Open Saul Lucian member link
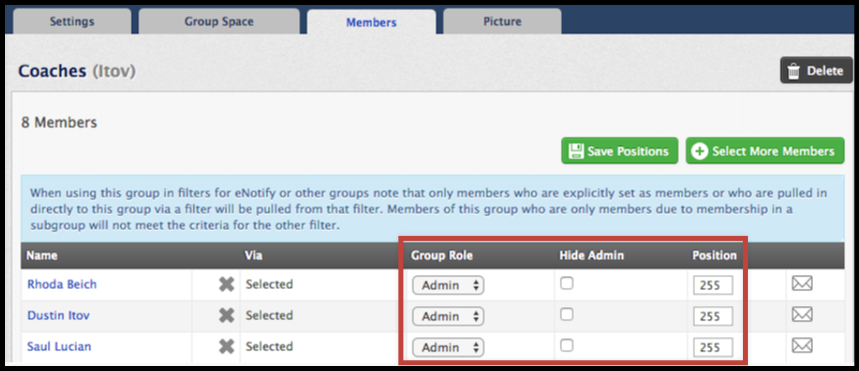Image resolution: width=859 pixels, height=371 pixels. pyautogui.click(x=59, y=346)
